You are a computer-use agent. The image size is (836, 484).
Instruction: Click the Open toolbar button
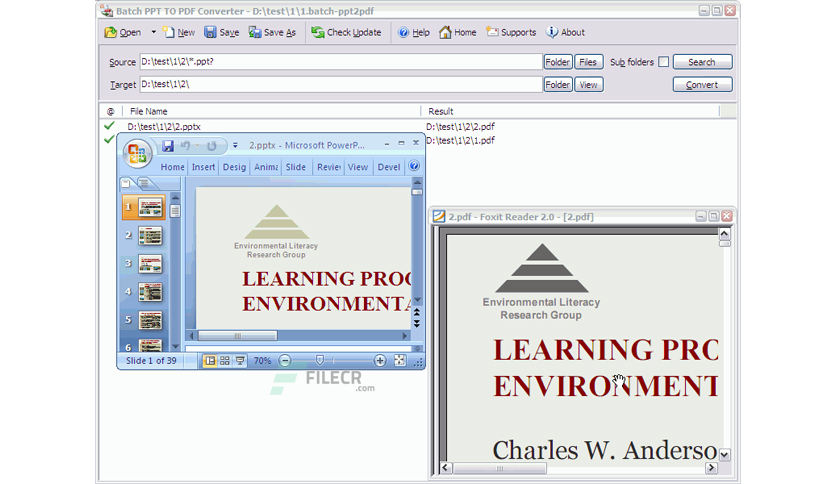click(123, 33)
